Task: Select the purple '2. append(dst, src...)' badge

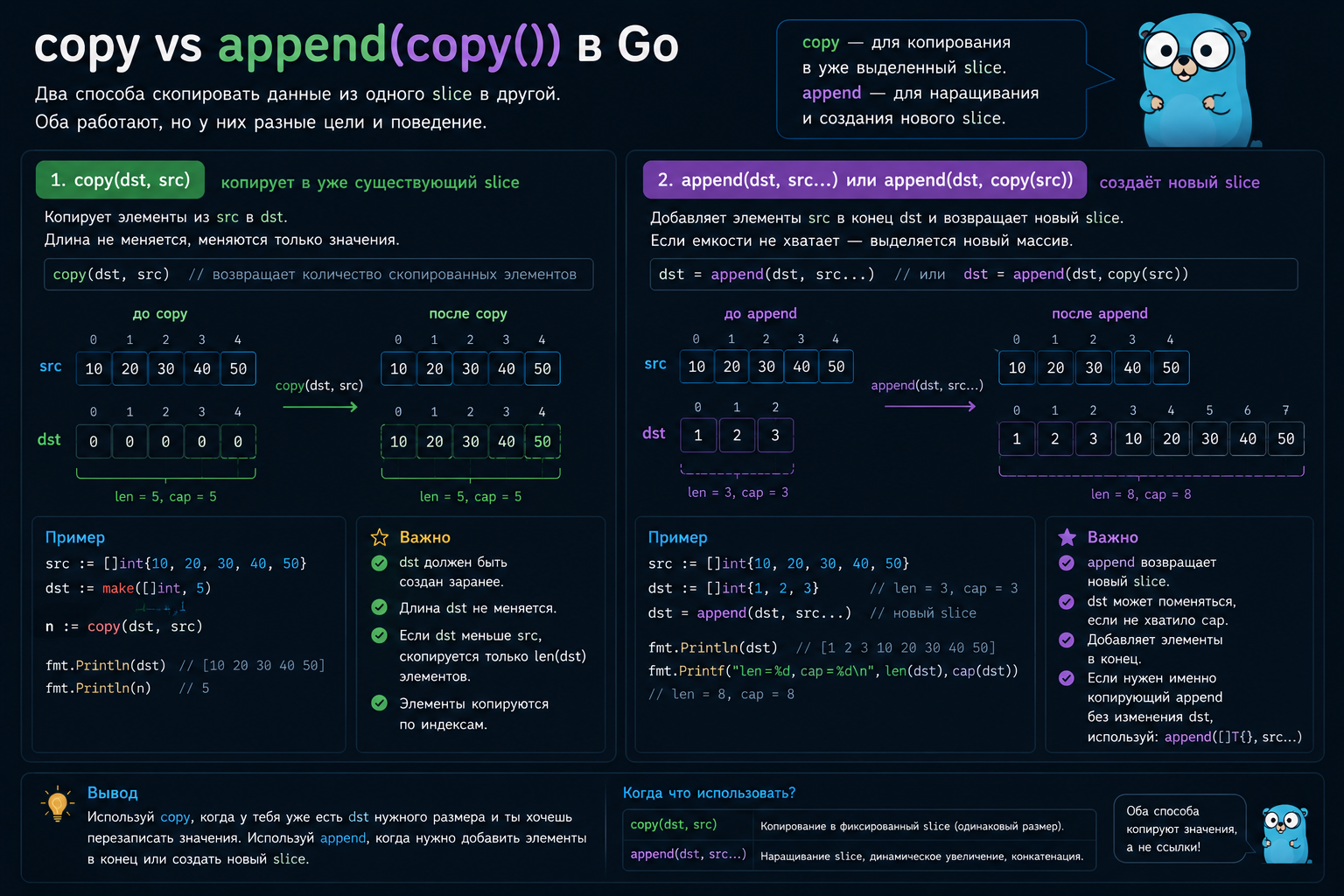Action: tap(864, 179)
